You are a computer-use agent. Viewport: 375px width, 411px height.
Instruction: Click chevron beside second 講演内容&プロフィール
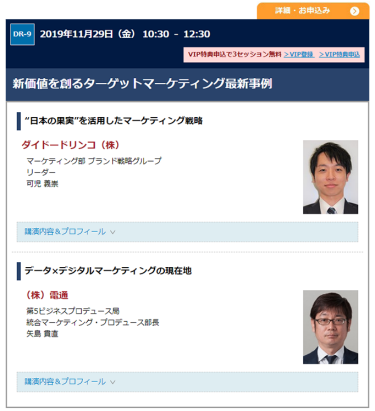(x=113, y=382)
